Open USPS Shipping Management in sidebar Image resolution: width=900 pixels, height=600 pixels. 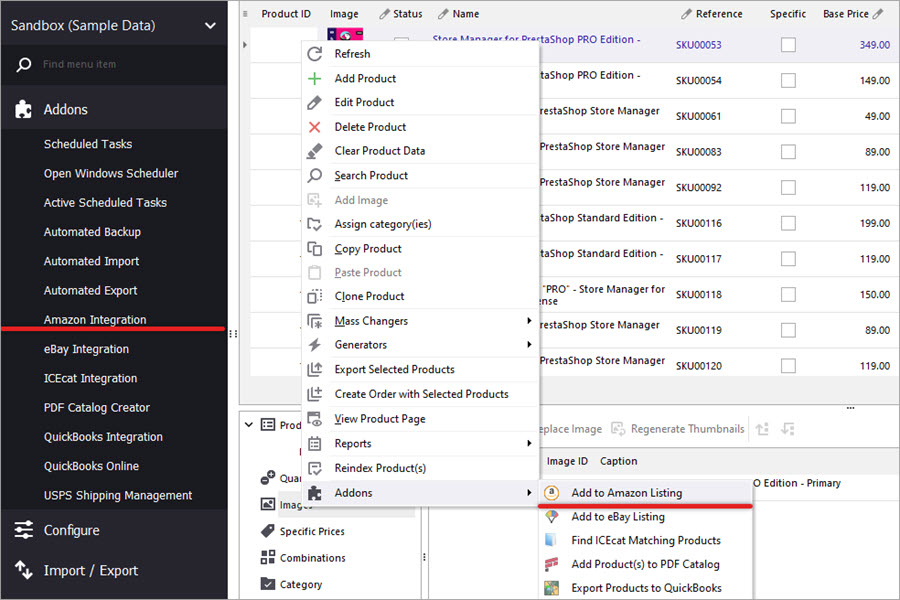pos(118,496)
